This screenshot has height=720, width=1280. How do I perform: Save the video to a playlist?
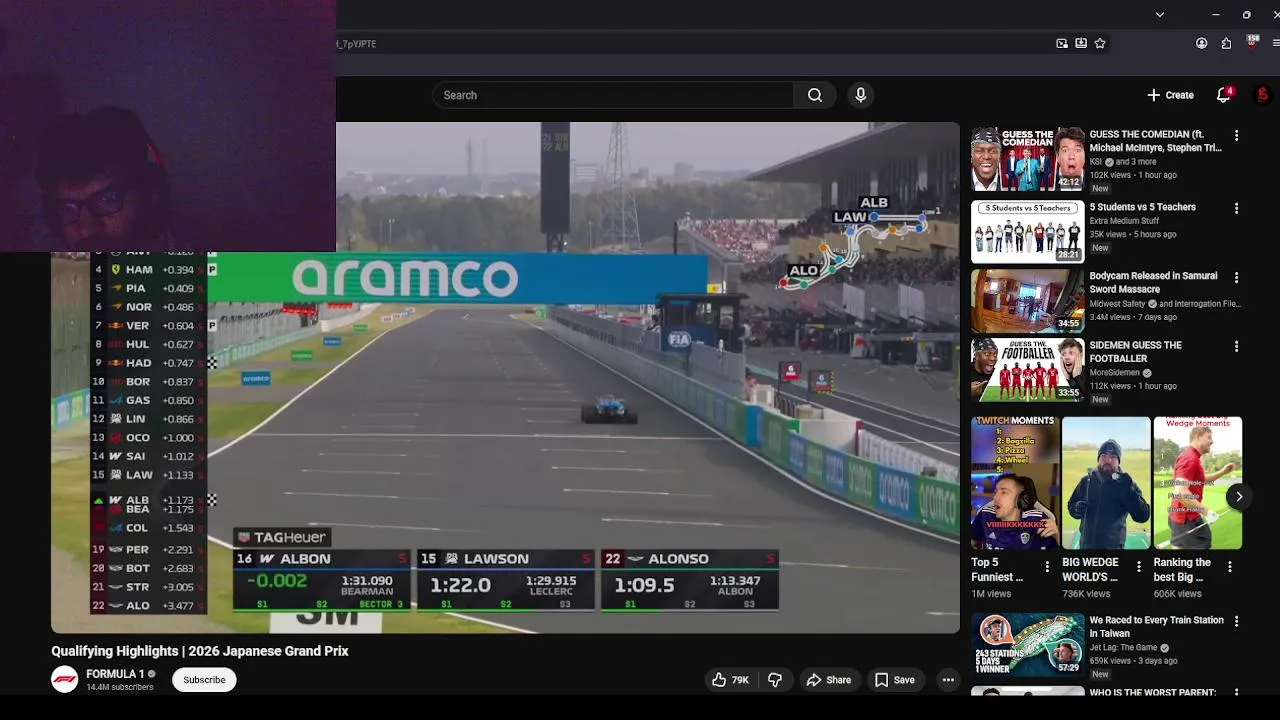point(894,680)
